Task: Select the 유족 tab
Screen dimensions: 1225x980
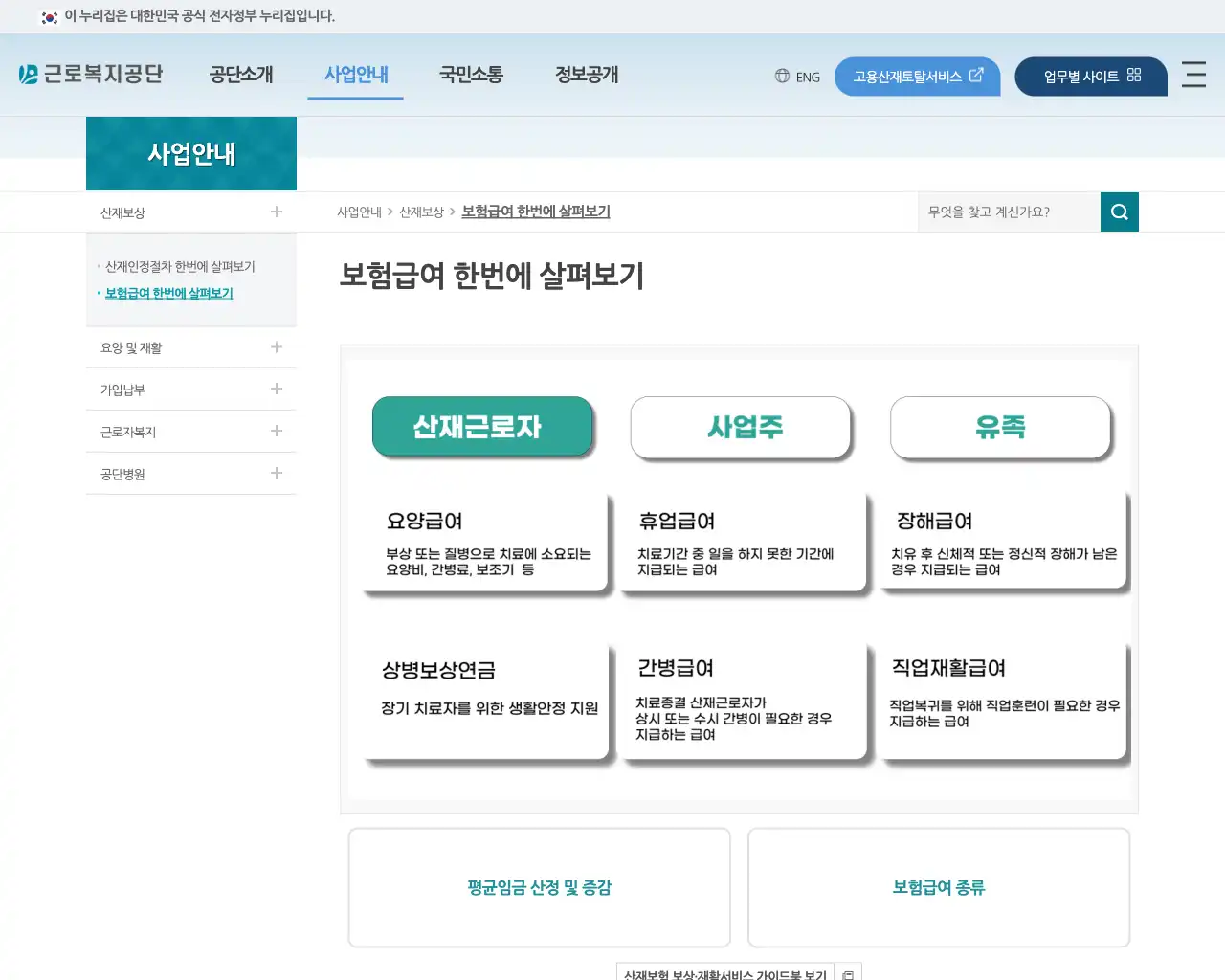Action: pyautogui.click(x=1001, y=428)
